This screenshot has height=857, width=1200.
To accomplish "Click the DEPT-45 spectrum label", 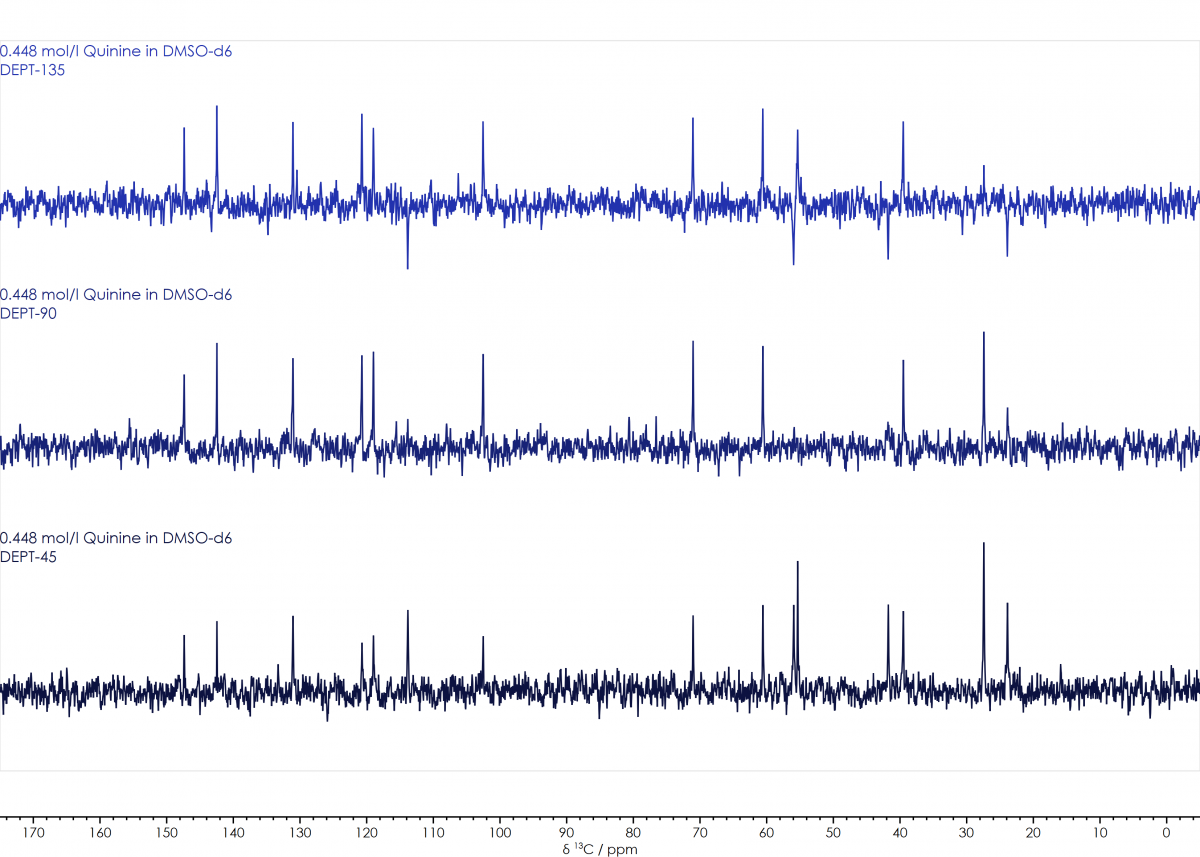I will (28, 557).
